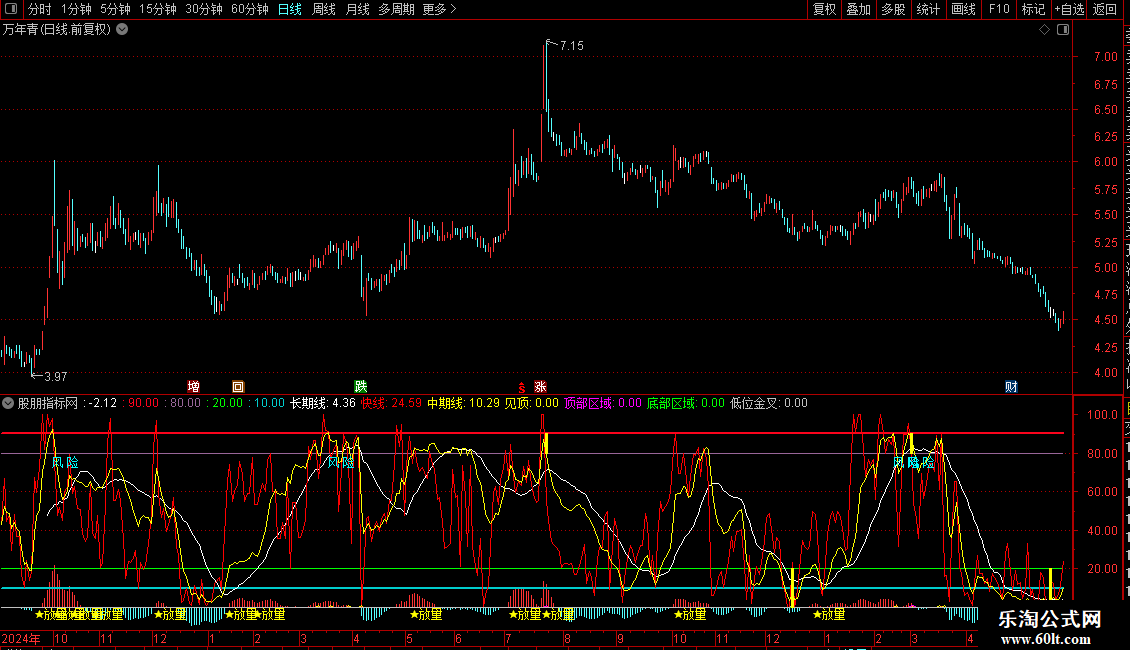This screenshot has height=650, width=1130.
Task: Click the 7.00 price axis label
Action: tap(1105, 57)
